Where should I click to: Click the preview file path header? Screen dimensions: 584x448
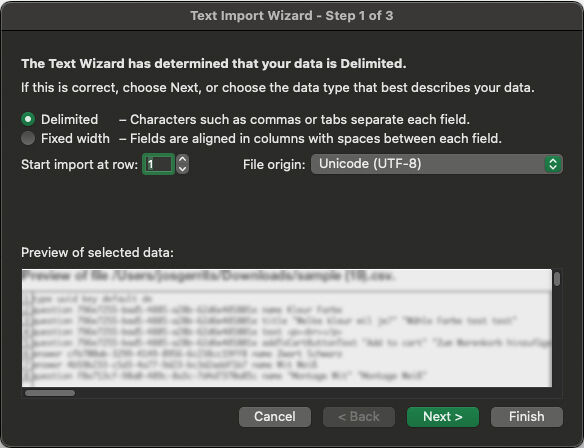click(x=208, y=276)
